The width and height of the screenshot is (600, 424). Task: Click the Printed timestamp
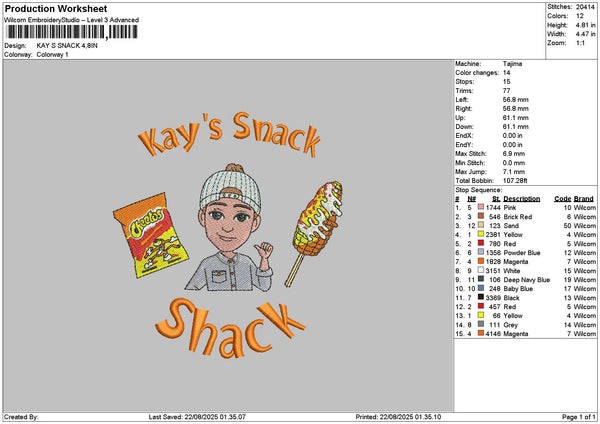pos(398,417)
